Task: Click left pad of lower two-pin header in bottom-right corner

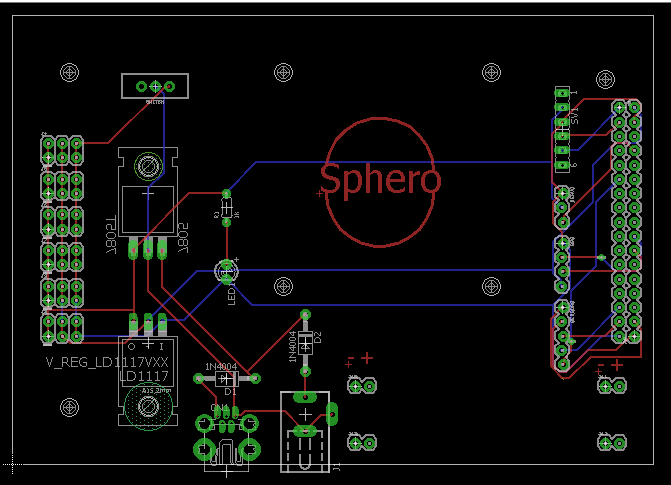Action: click(605, 443)
